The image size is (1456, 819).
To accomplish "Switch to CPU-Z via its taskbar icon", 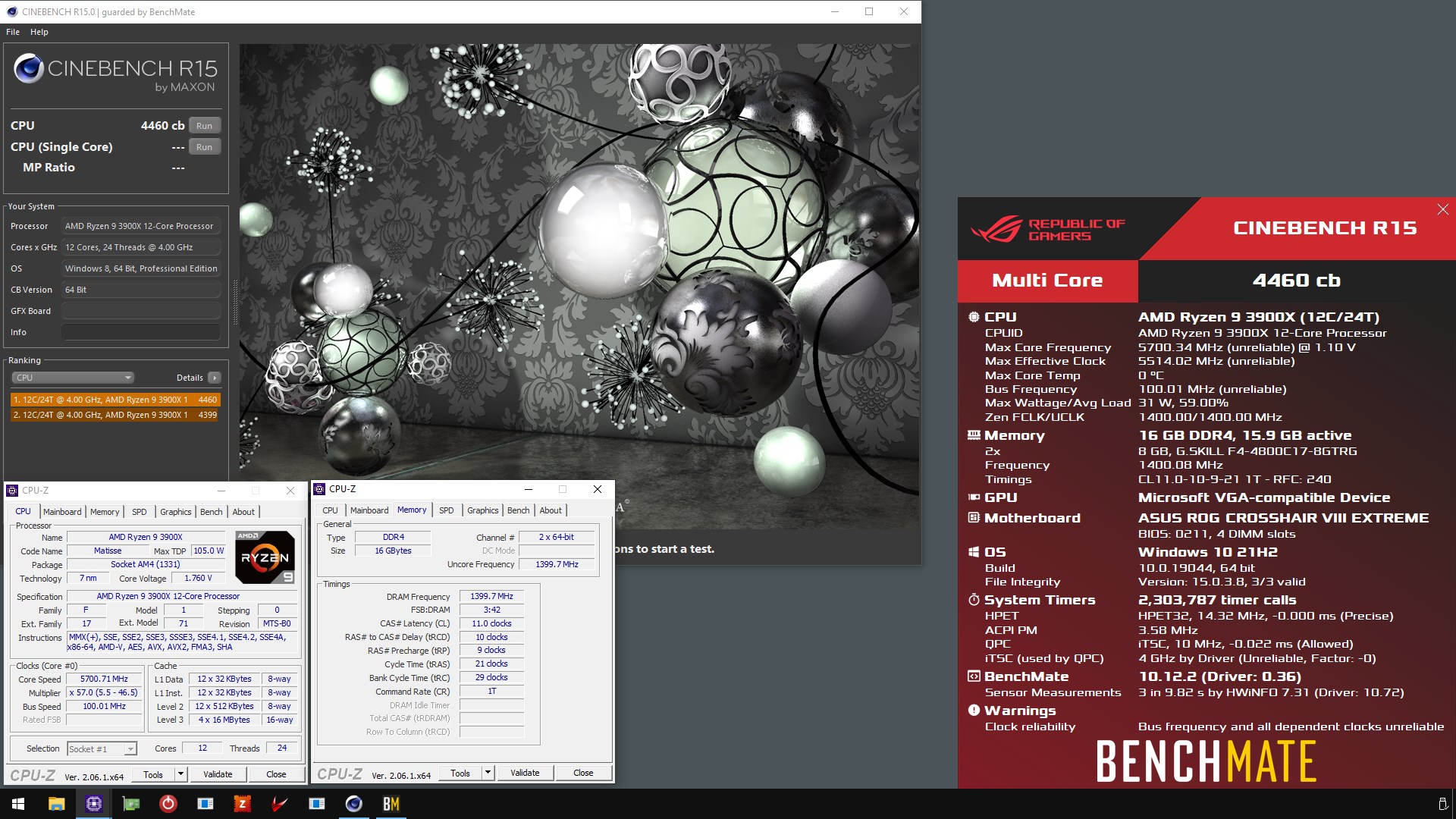I will tap(93, 804).
